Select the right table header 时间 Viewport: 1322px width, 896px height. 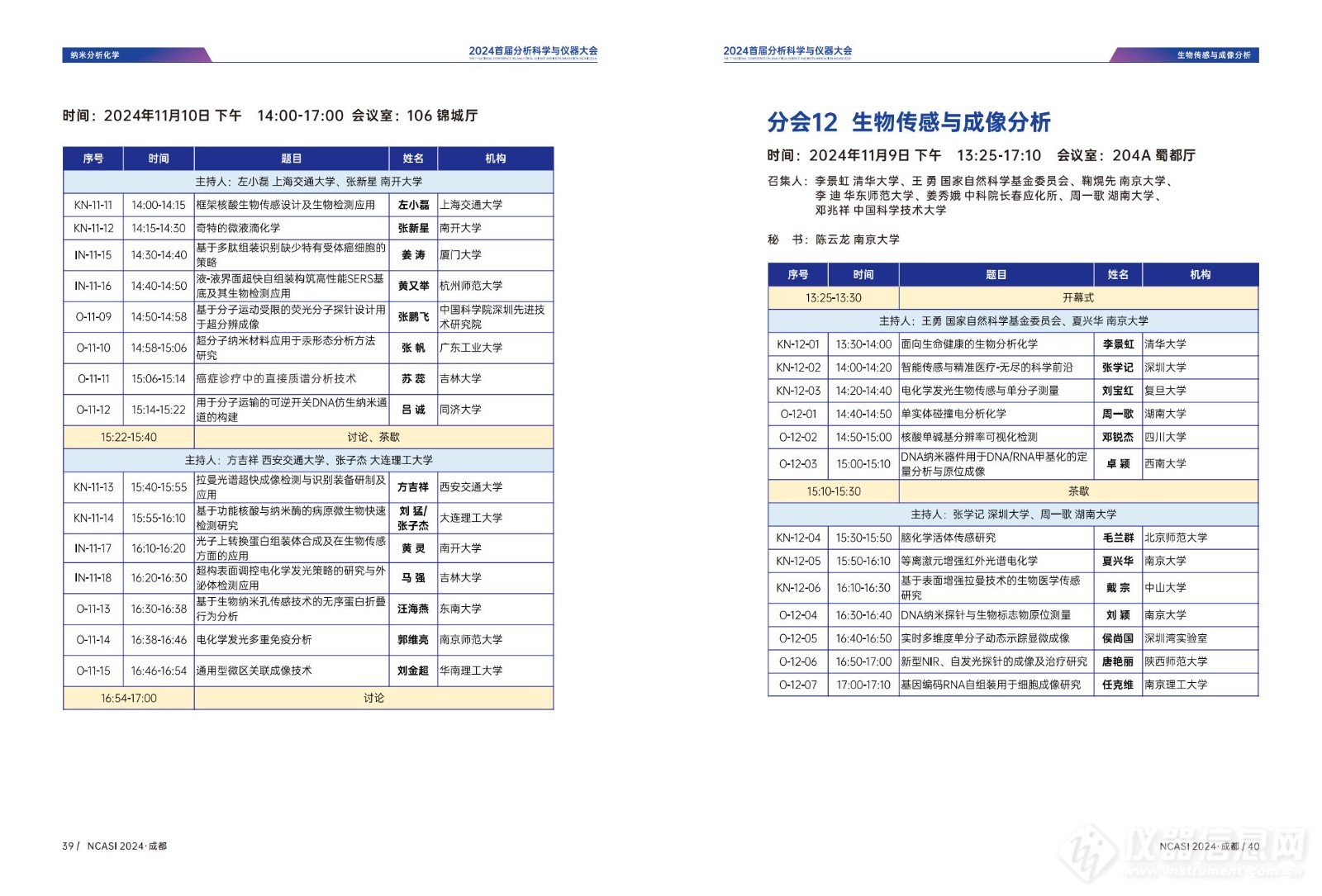(863, 275)
